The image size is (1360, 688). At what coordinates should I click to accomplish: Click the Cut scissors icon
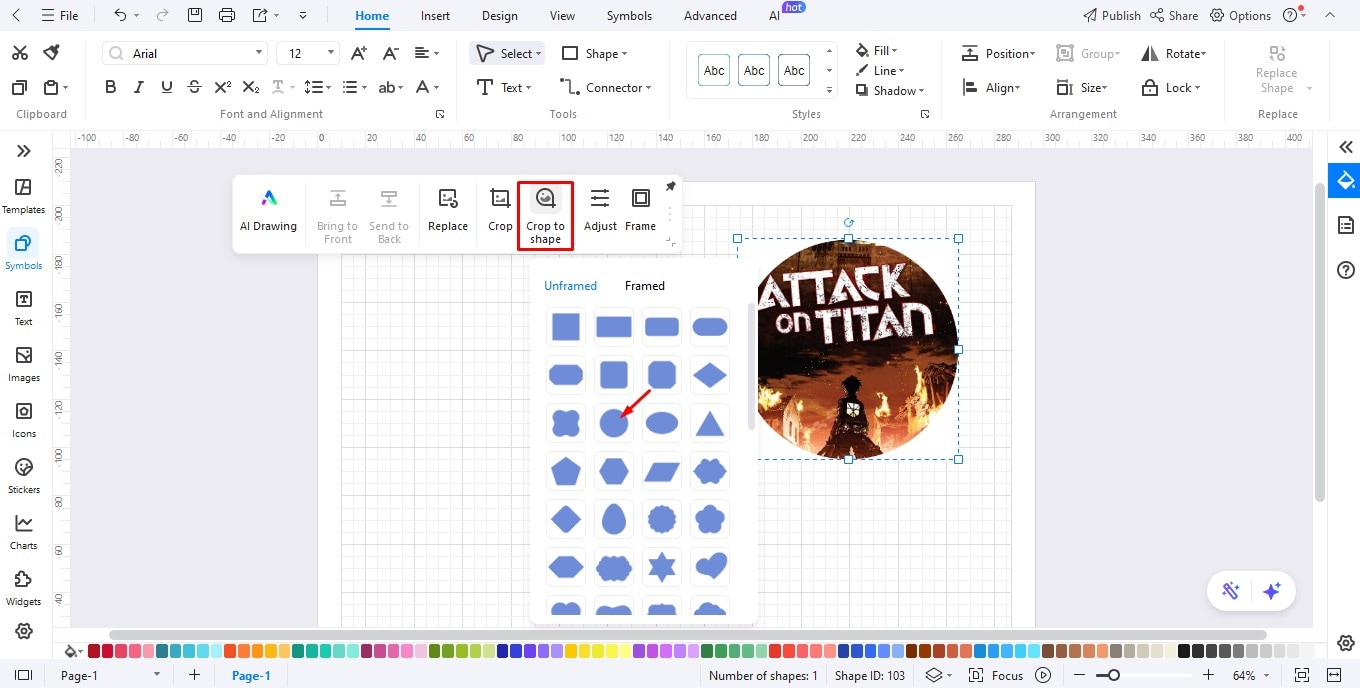tap(20, 52)
